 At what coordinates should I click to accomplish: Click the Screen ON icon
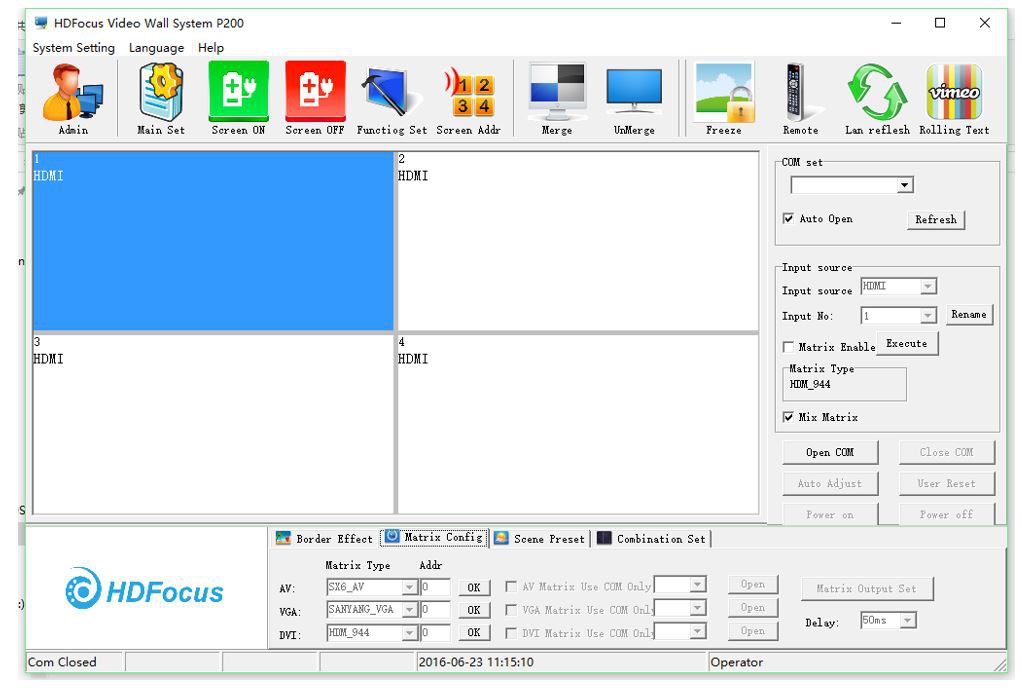237,95
